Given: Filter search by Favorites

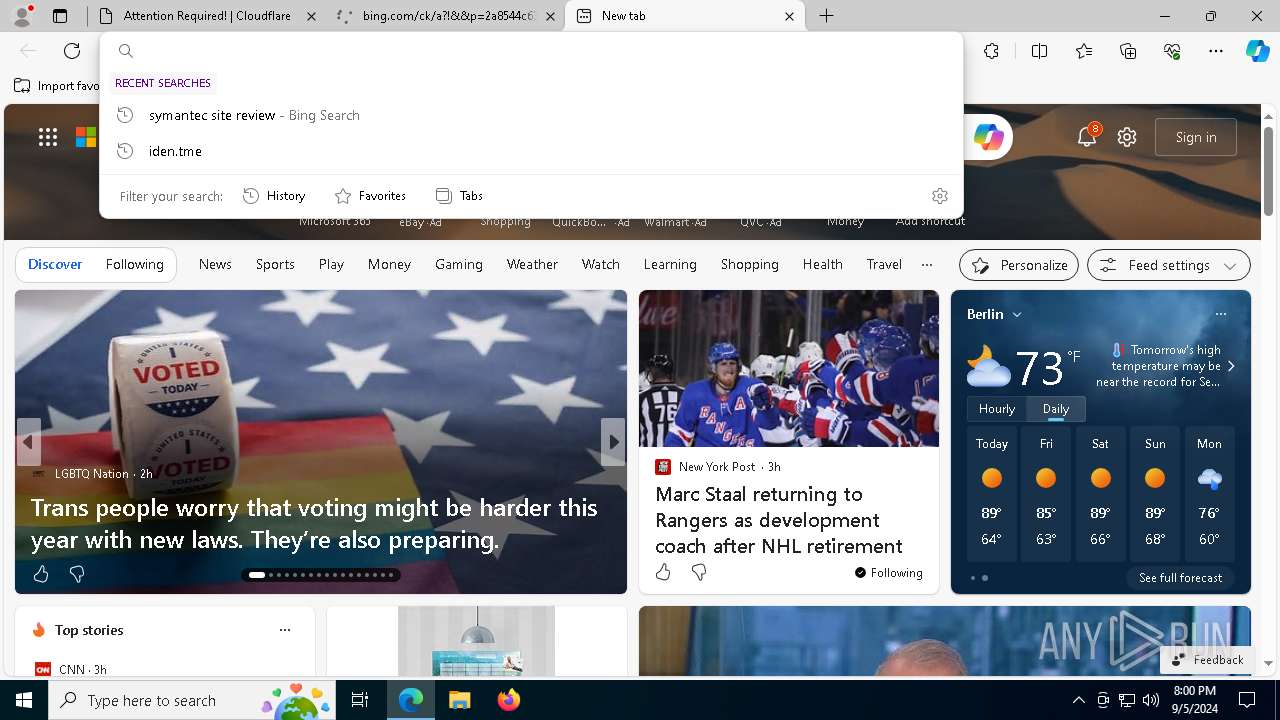Looking at the screenshot, I should [x=370, y=196].
